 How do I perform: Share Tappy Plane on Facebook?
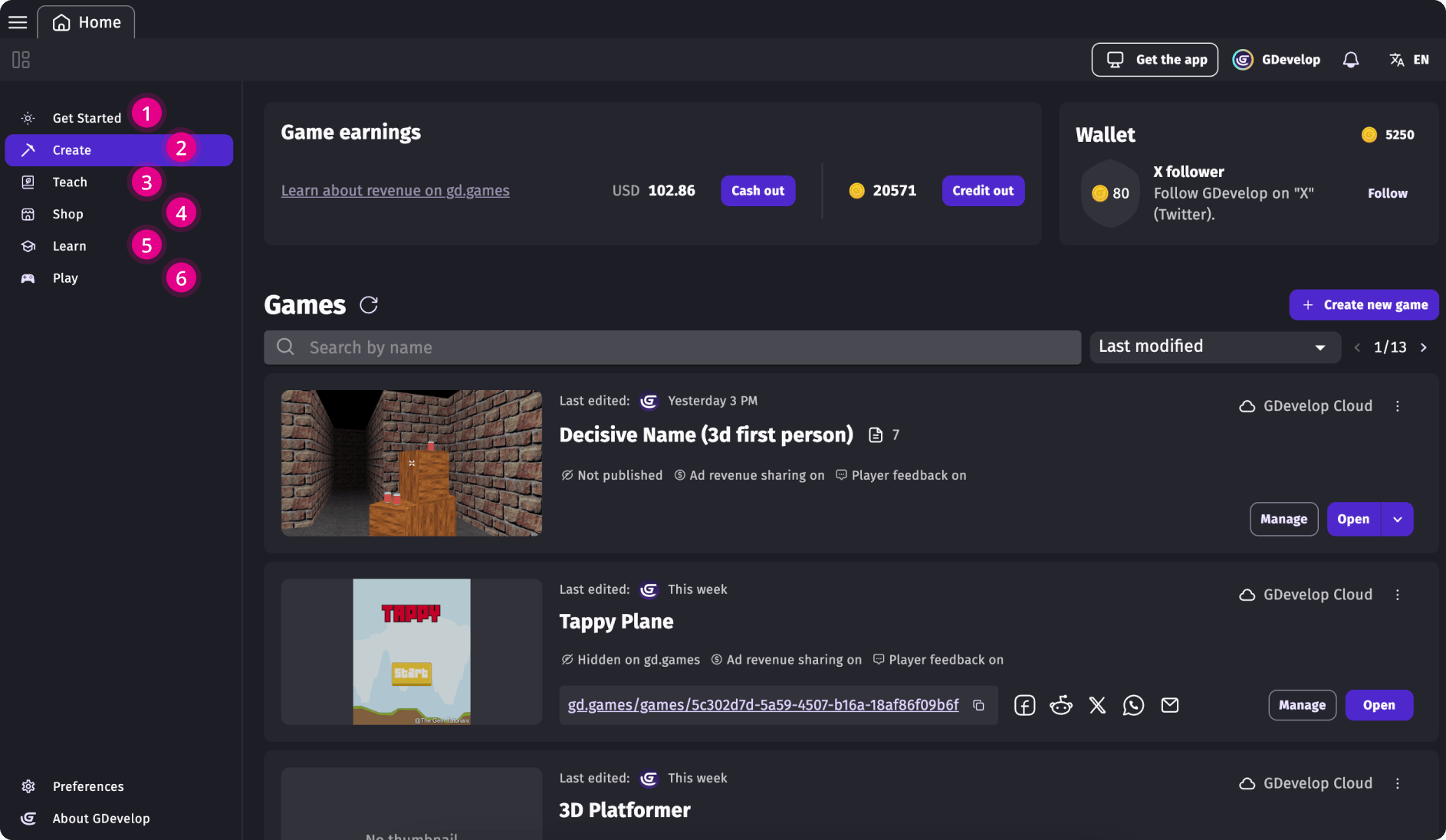tap(1024, 705)
